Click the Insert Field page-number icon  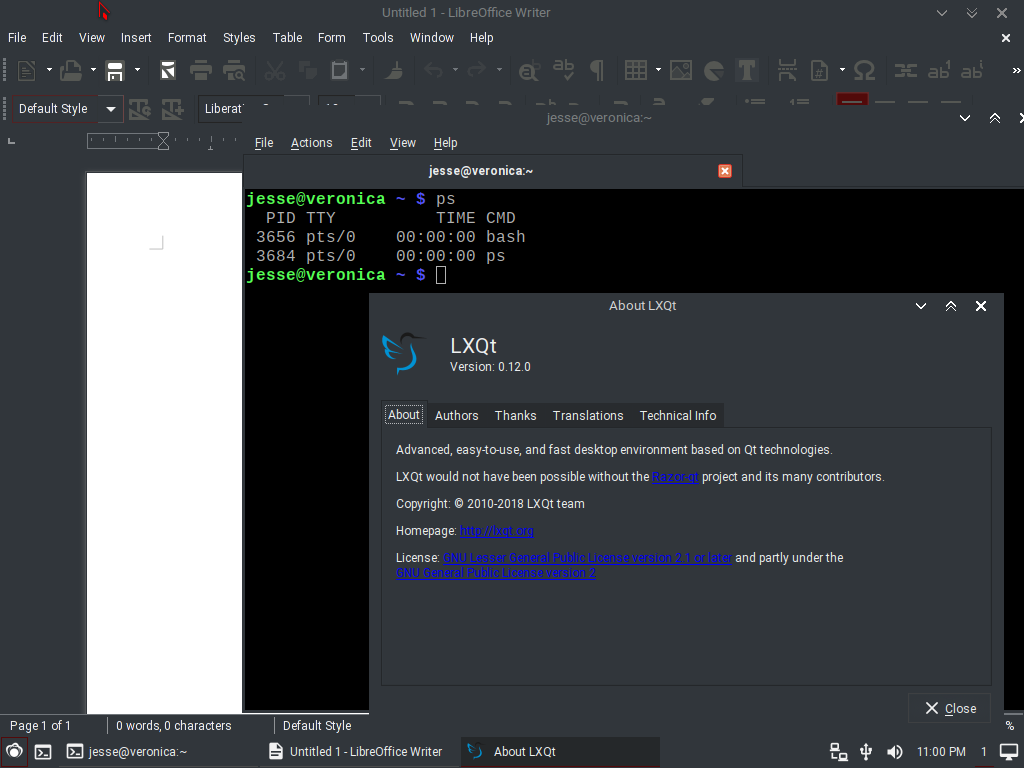coord(820,70)
